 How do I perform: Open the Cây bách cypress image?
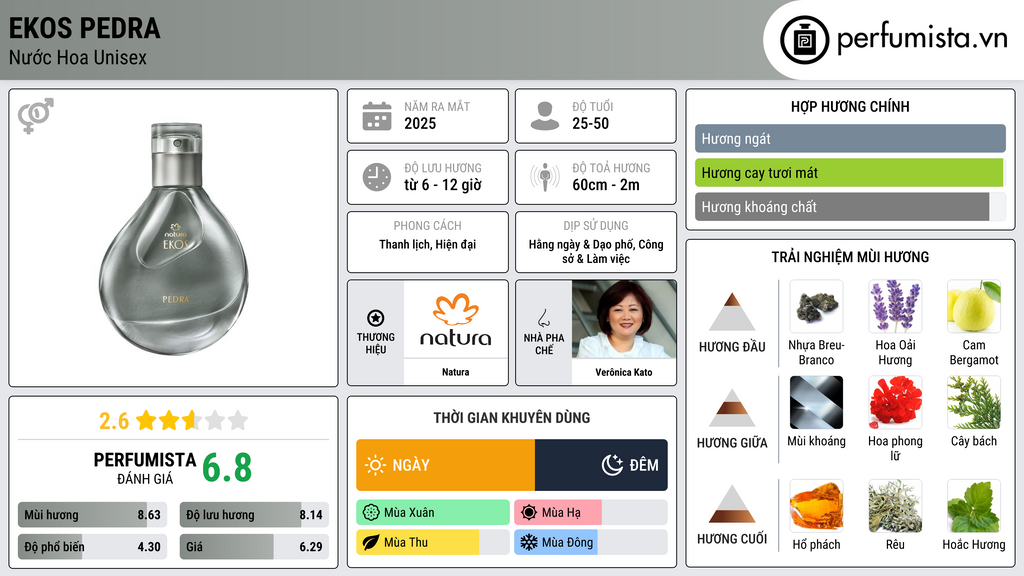[x=974, y=402]
